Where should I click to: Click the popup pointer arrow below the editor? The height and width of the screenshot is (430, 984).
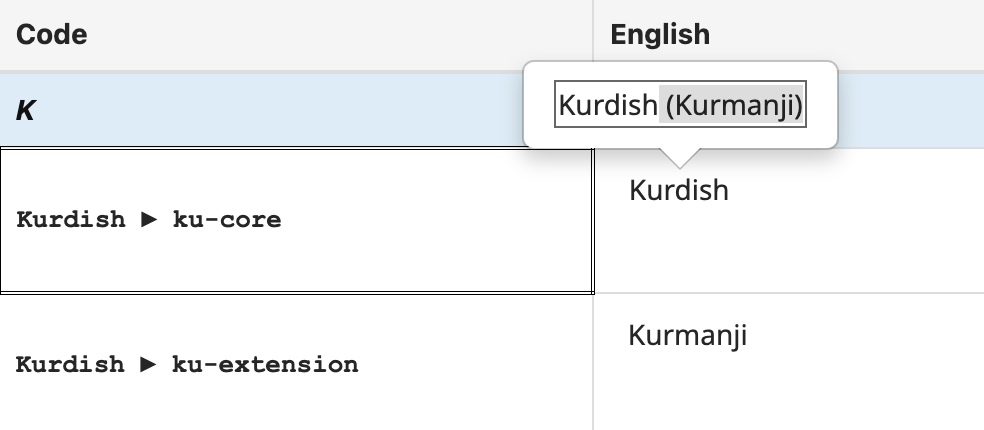[679, 157]
